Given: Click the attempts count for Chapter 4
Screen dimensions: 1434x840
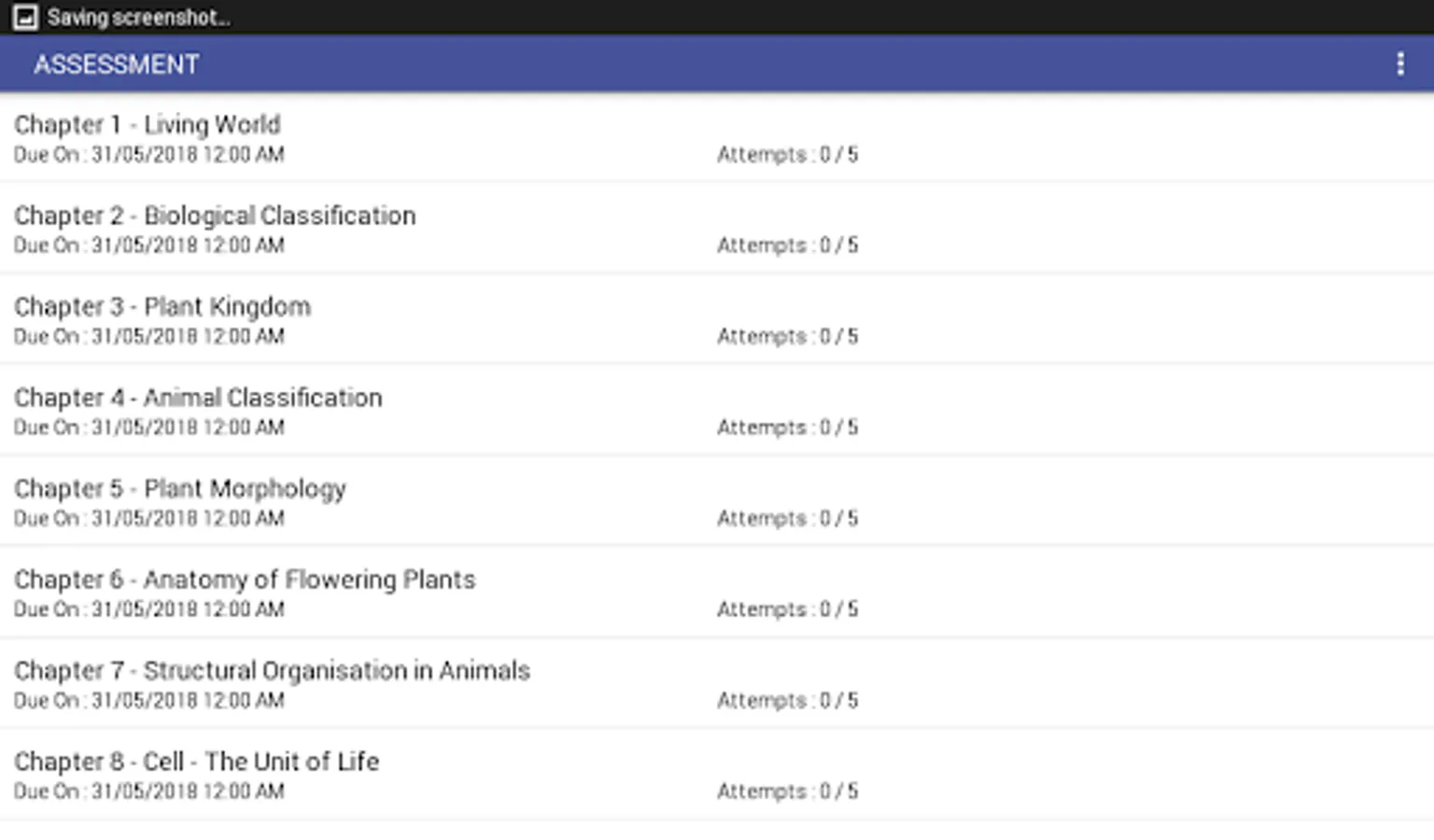Looking at the screenshot, I should 787,427.
